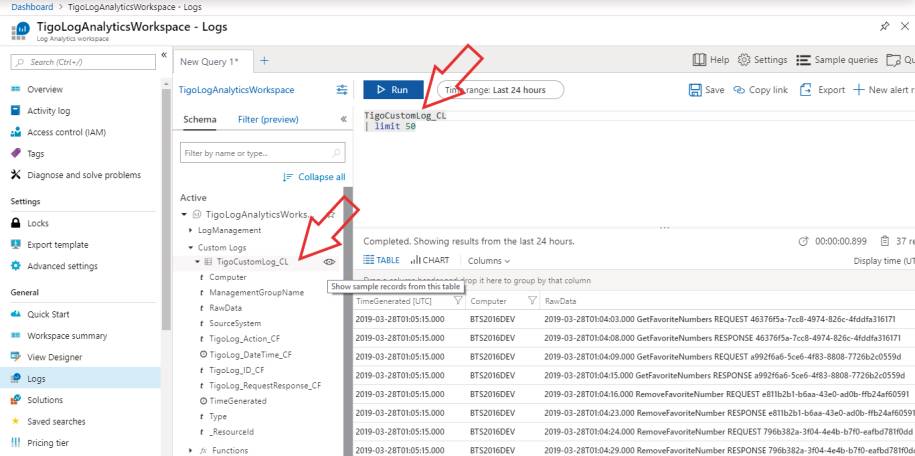Switch to Filter (preview) tab

[x=268, y=120]
